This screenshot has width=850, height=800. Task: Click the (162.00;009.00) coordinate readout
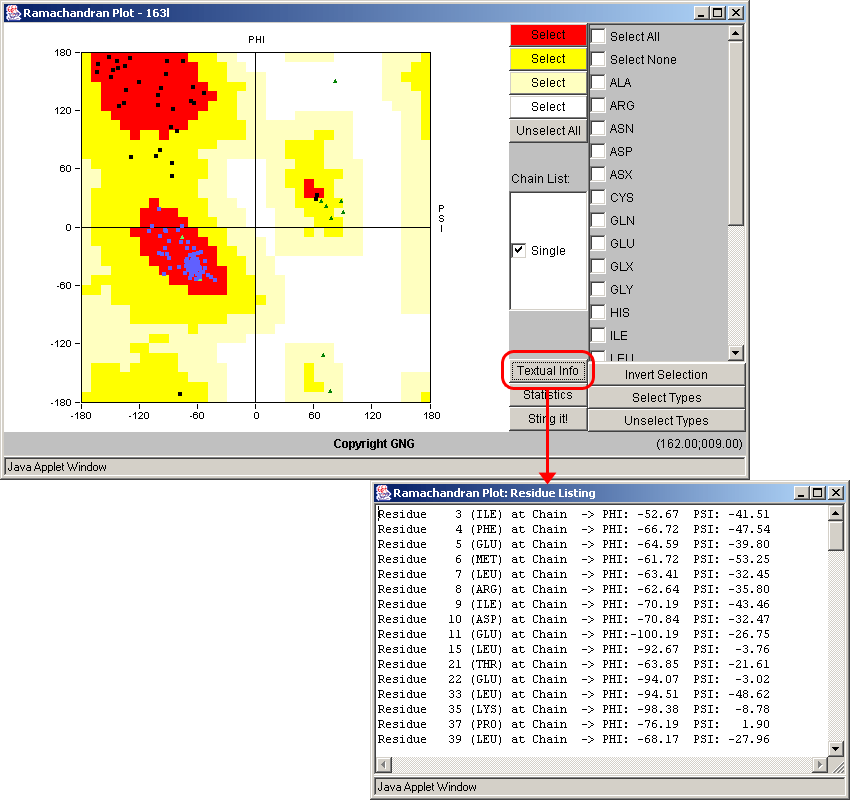(x=699, y=444)
